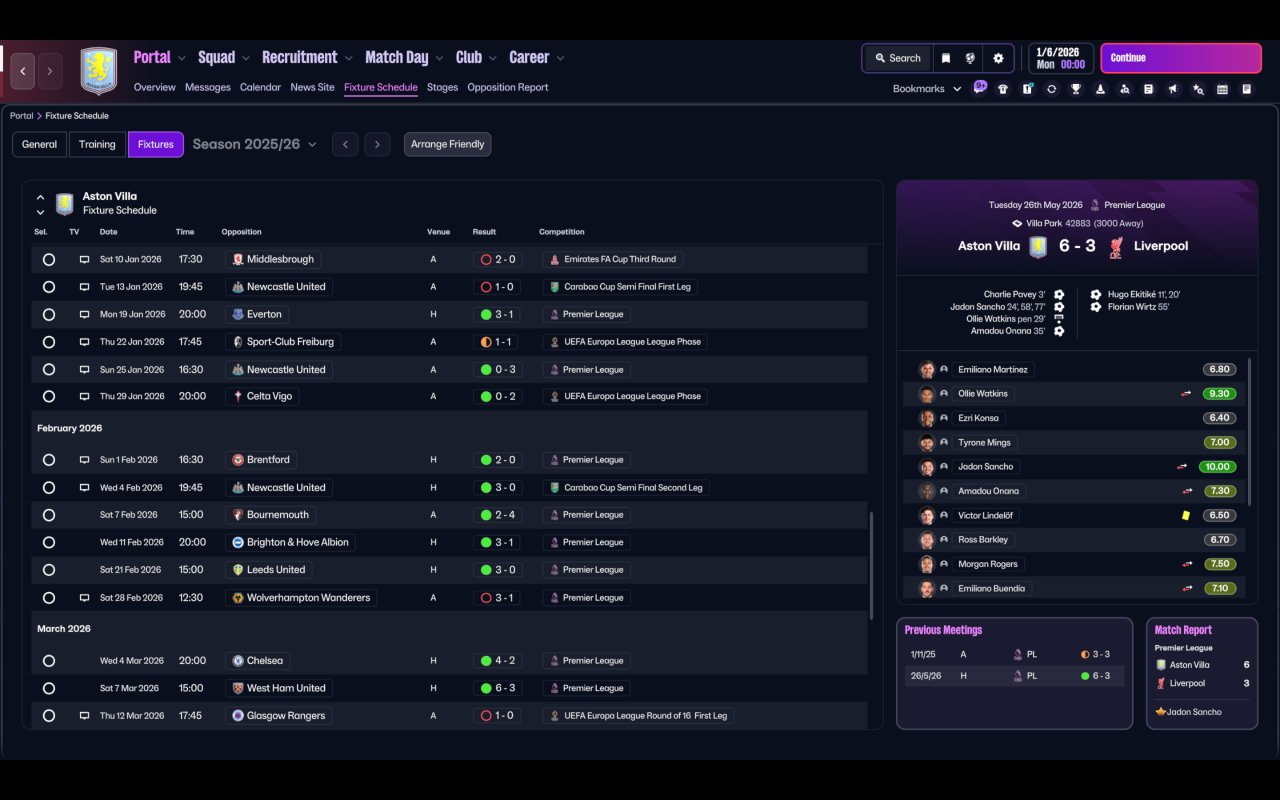The image size is (1280, 800).
Task: Switch to the Opposition Report tab
Action: point(508,87)
